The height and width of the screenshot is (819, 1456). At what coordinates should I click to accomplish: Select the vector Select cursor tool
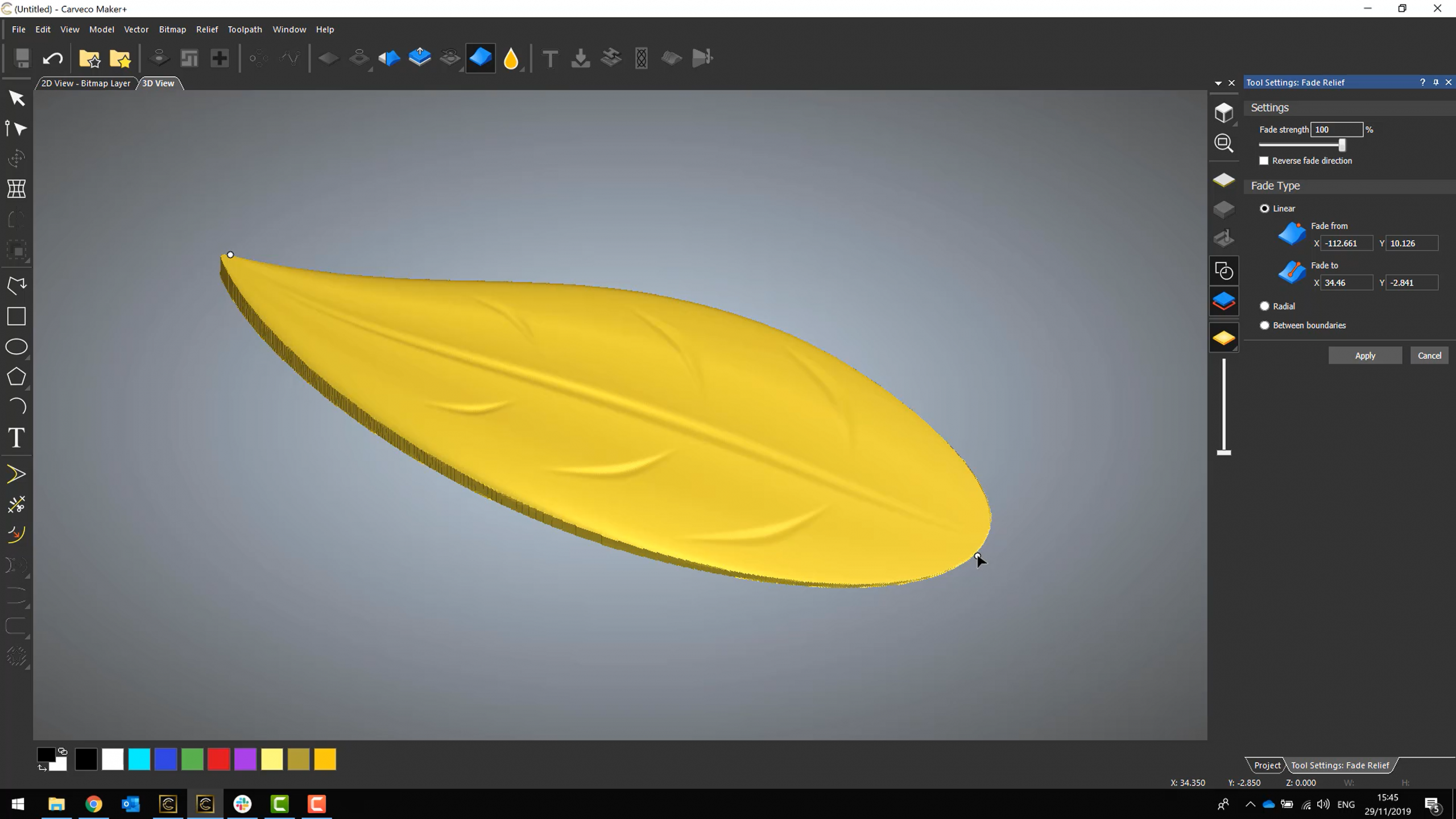[16, 98]
